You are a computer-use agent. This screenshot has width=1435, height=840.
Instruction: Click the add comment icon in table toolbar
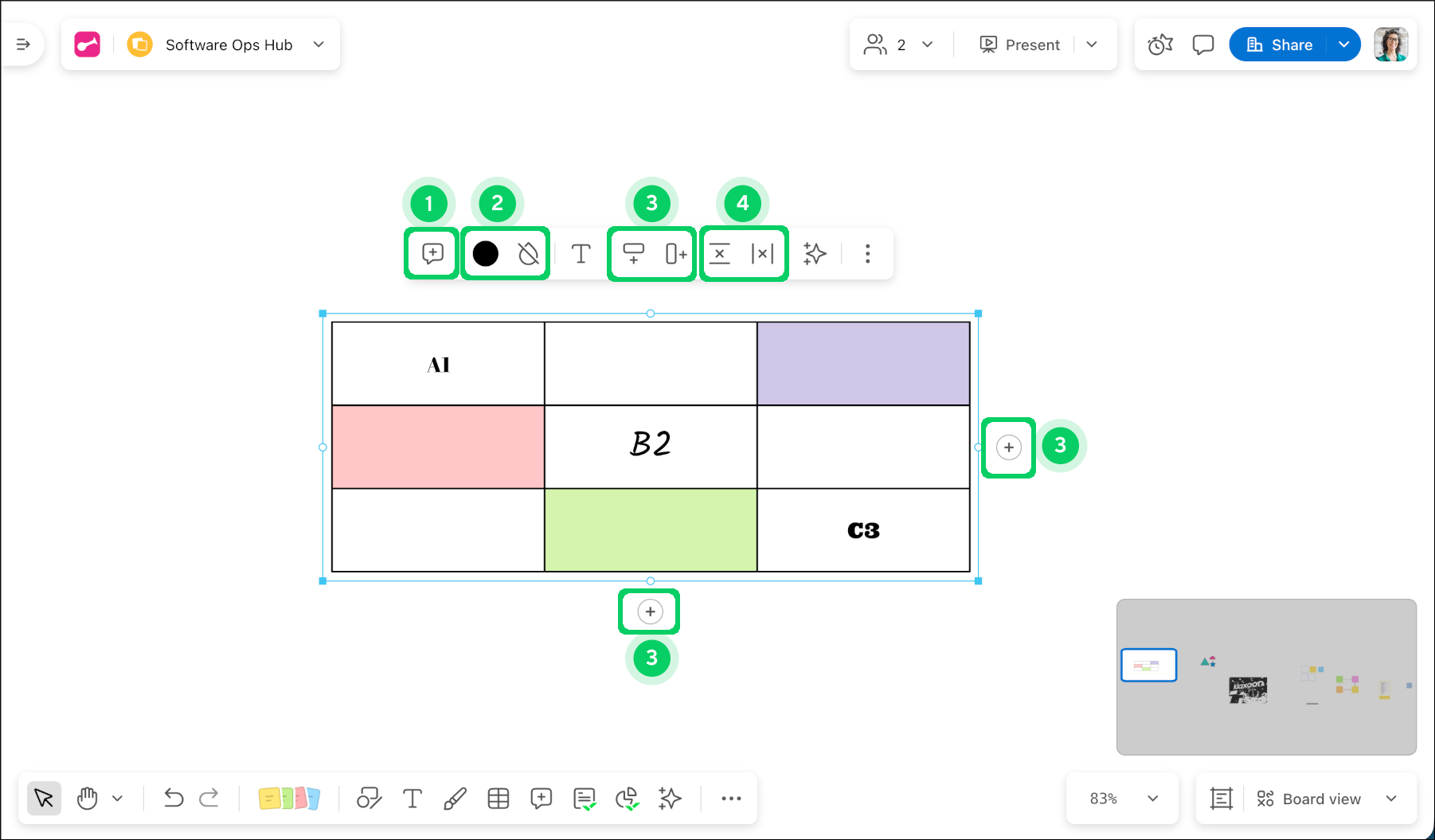[432, 254]
